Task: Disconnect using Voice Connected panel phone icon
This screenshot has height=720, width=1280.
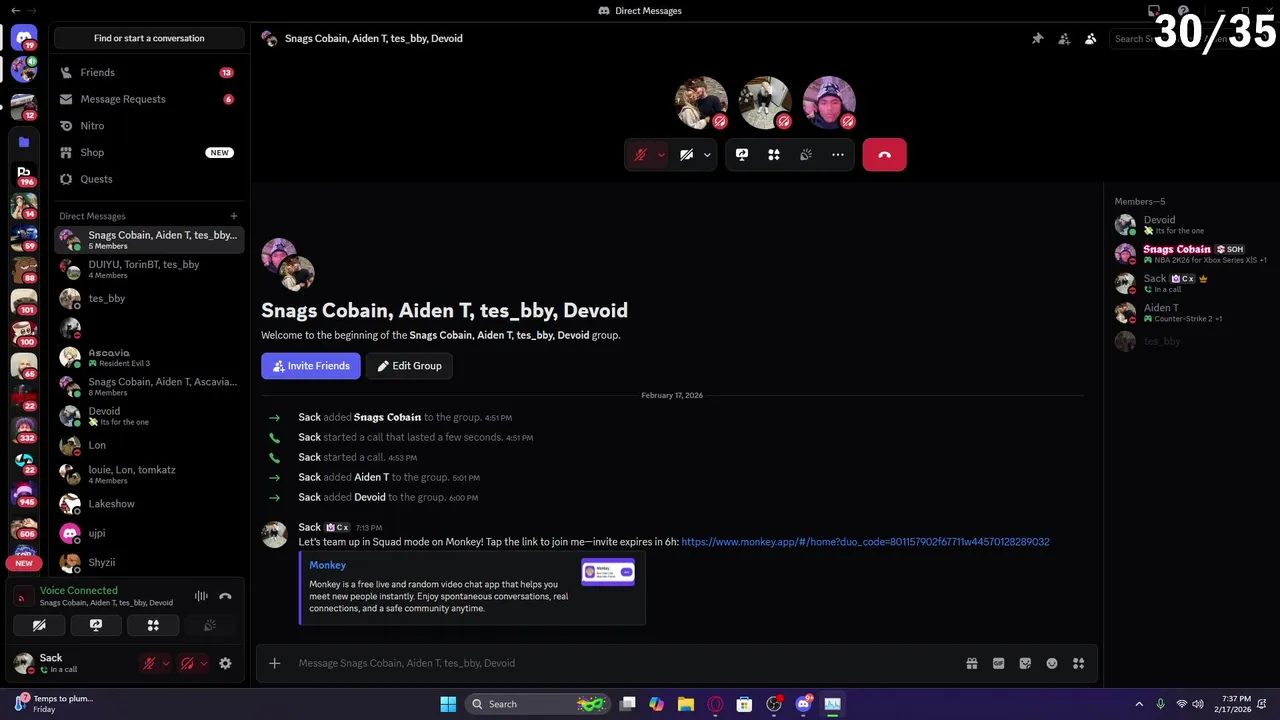Action: 225,596
